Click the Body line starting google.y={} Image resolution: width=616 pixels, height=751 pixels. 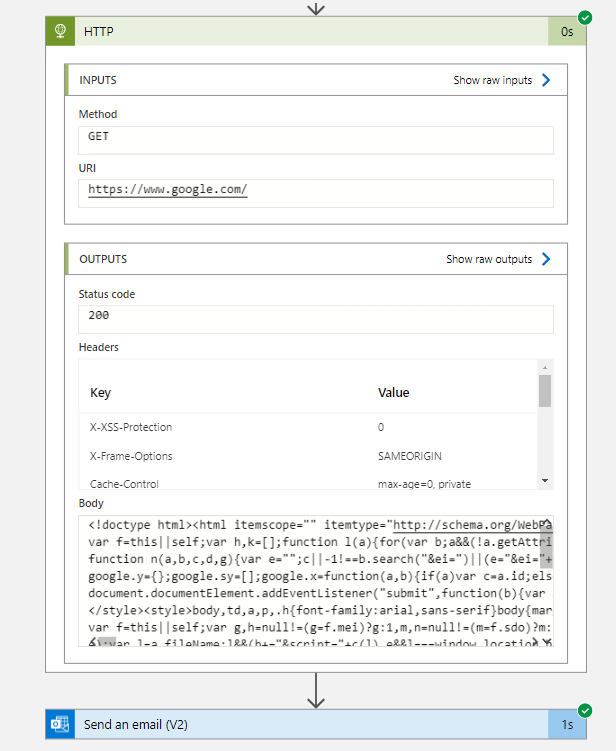pyautogui.click(x=320, y=576)
